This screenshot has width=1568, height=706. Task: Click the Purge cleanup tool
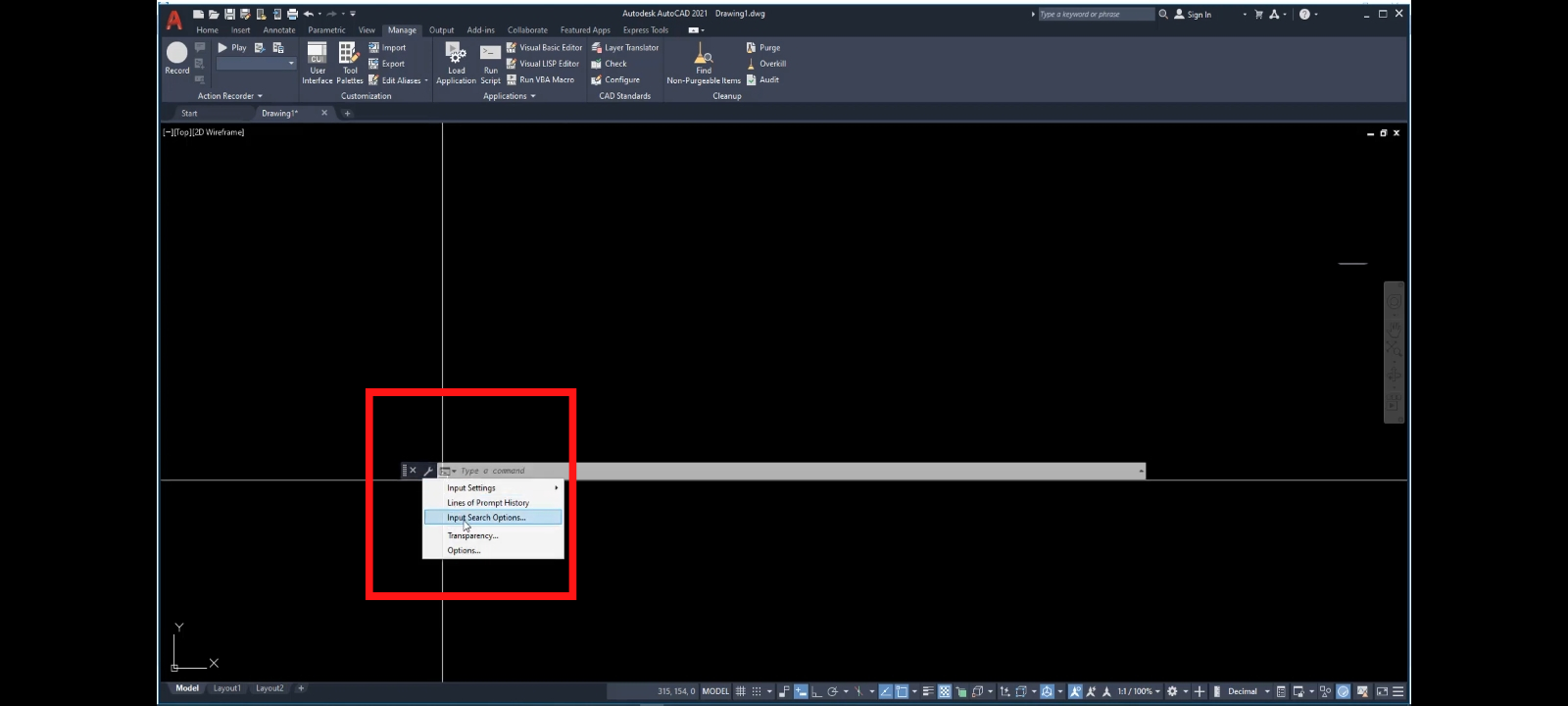[x=762, y=47]
